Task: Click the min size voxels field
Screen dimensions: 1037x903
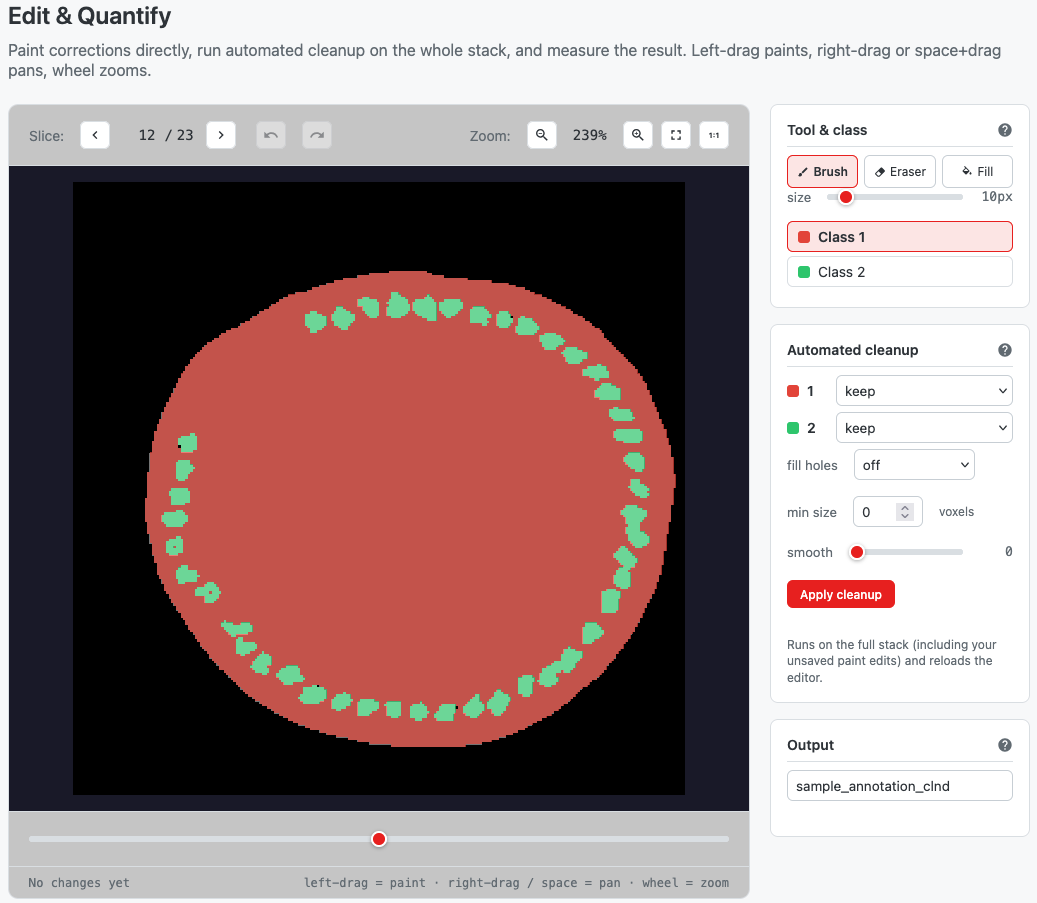Action: [888, 512]
